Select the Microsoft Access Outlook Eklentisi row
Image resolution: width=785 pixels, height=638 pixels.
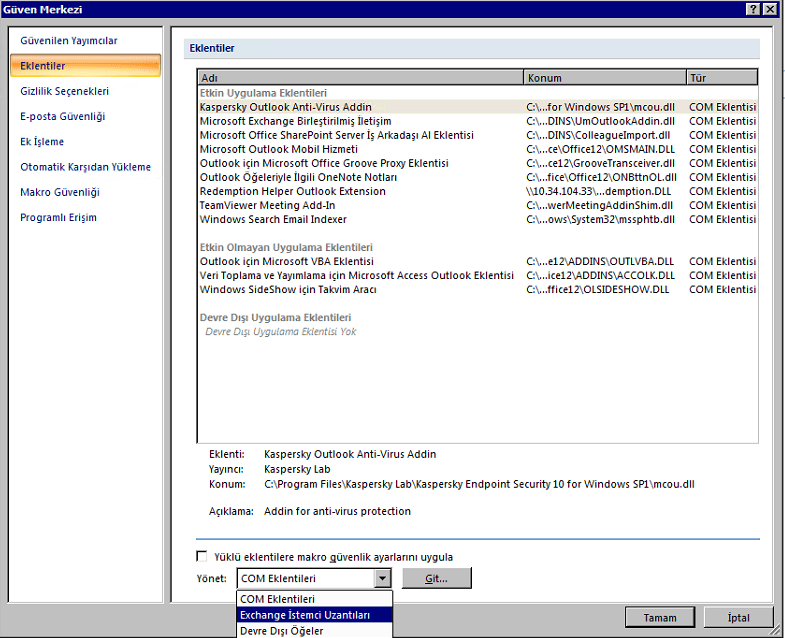click(x=478, y=275)
